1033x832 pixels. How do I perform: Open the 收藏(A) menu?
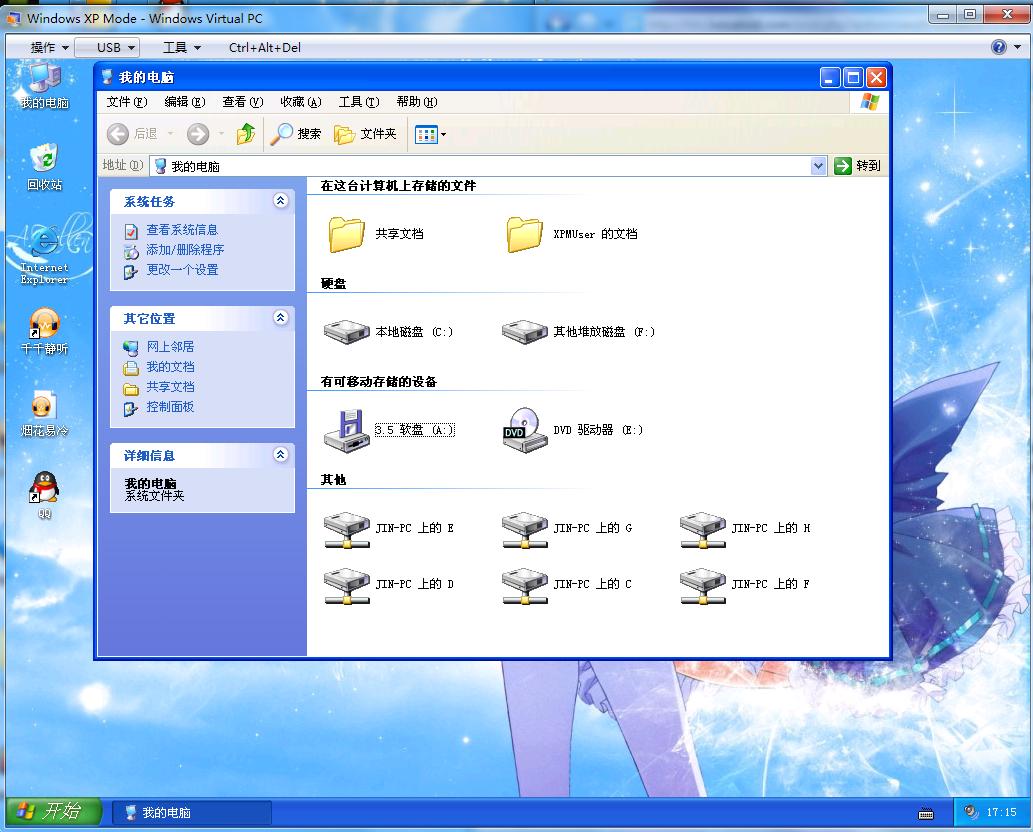click(x=300, y=101)
